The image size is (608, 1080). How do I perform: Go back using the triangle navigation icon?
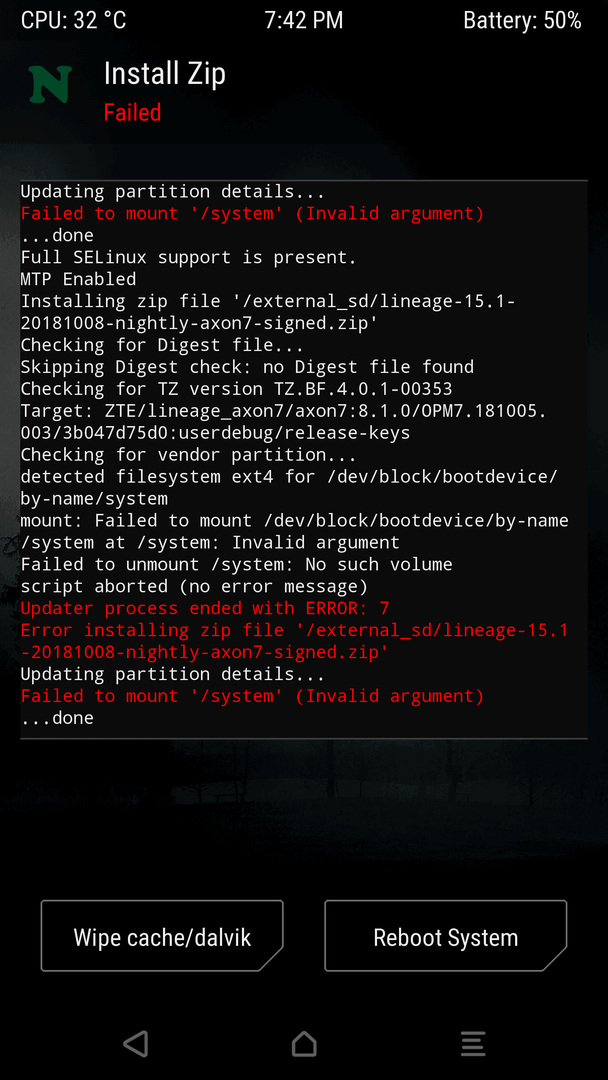coord(136,1043)
